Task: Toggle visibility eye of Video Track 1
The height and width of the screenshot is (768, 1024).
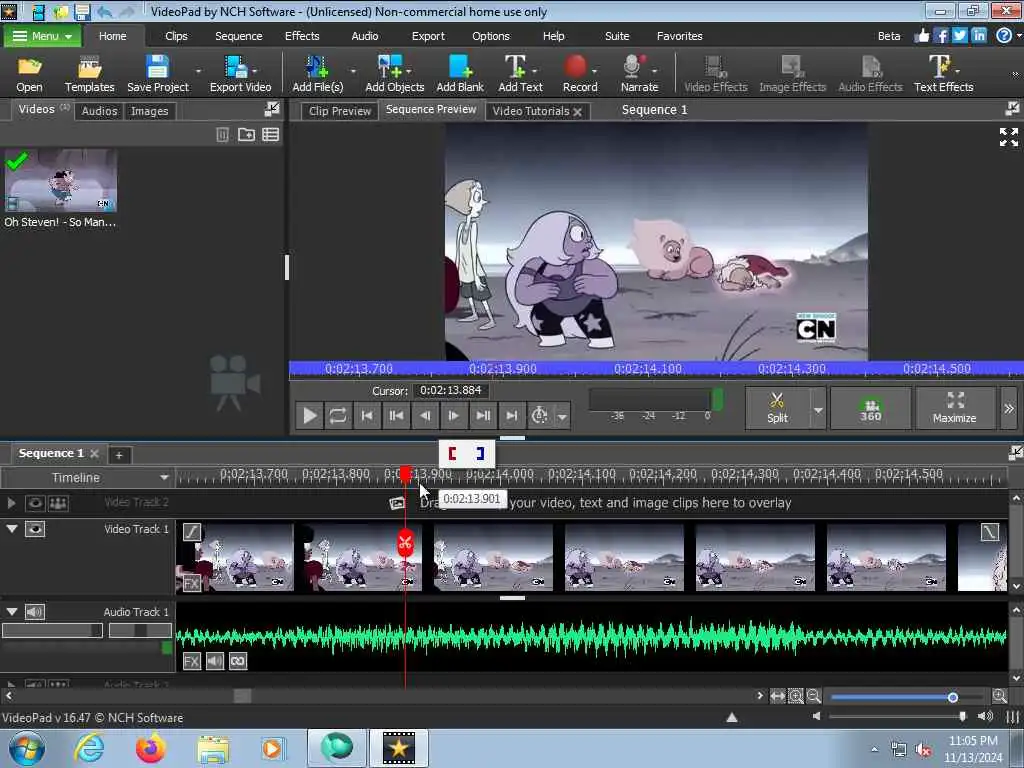Action: 35,529
